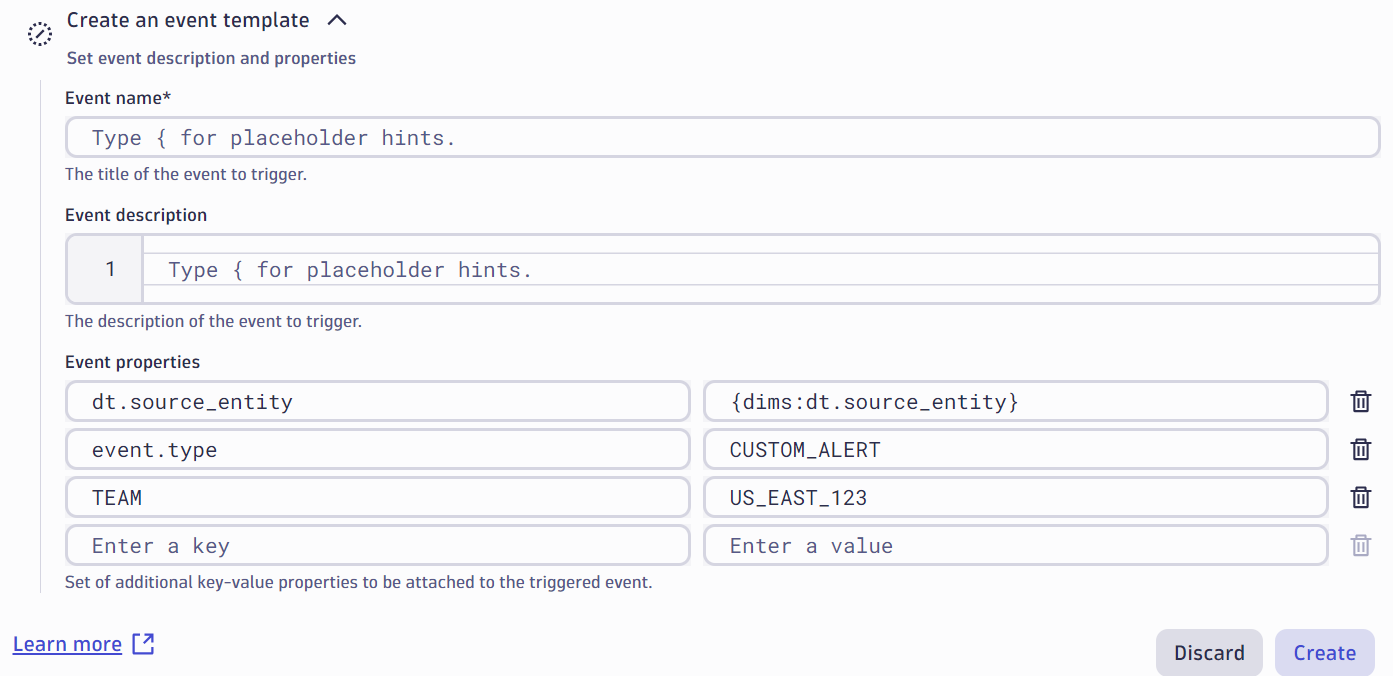
Task: Click the Create an event template header
Action: click(x=187, y=19)
